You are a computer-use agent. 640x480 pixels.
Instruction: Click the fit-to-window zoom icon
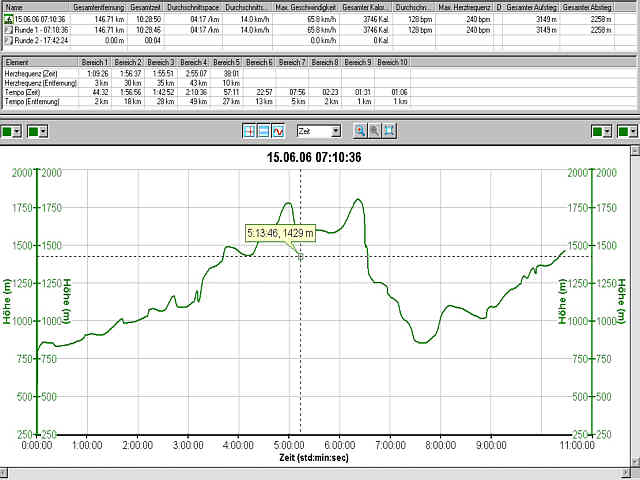tap(389, 131)
